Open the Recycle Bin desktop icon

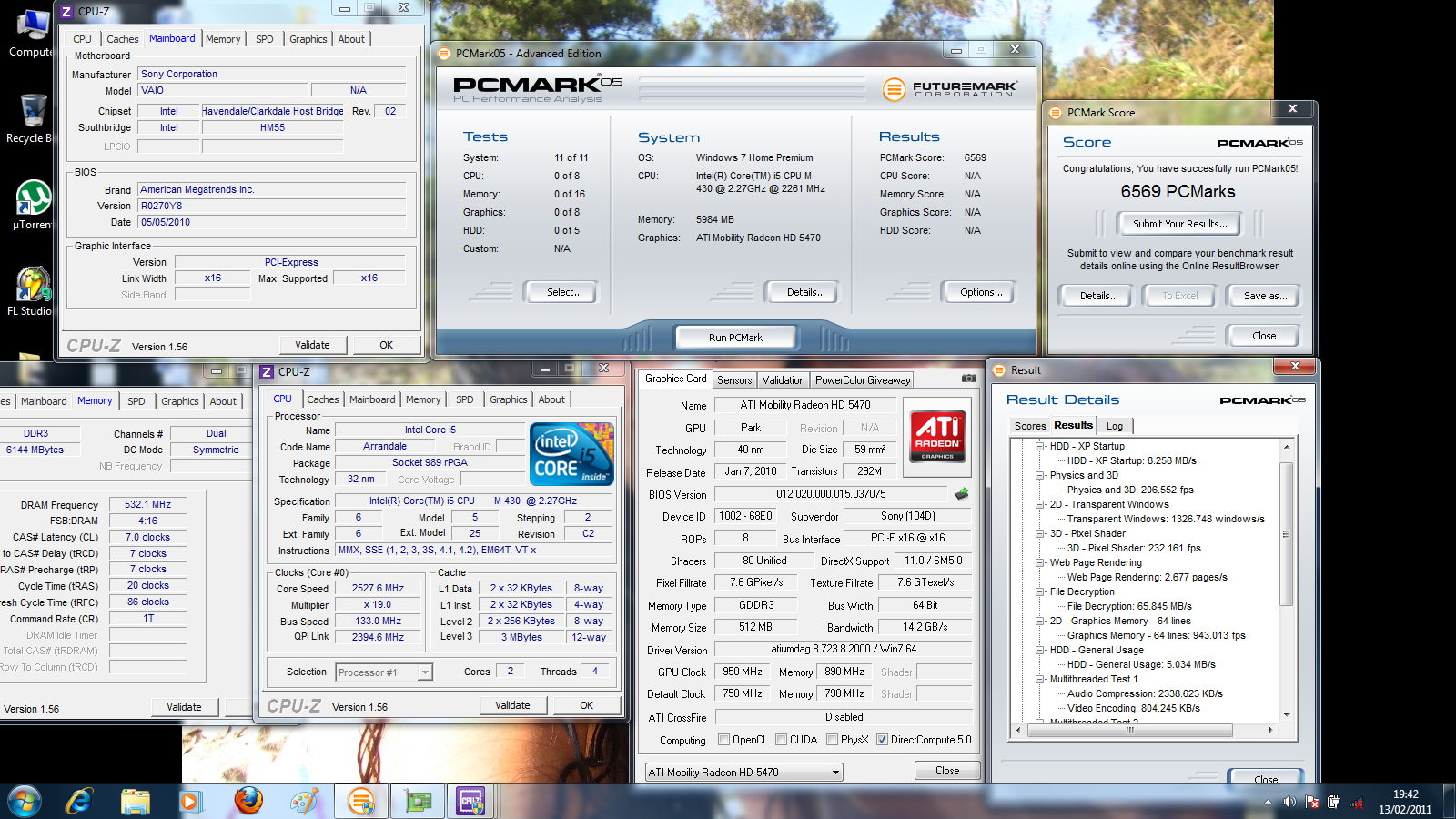click(x=31, y=119)
